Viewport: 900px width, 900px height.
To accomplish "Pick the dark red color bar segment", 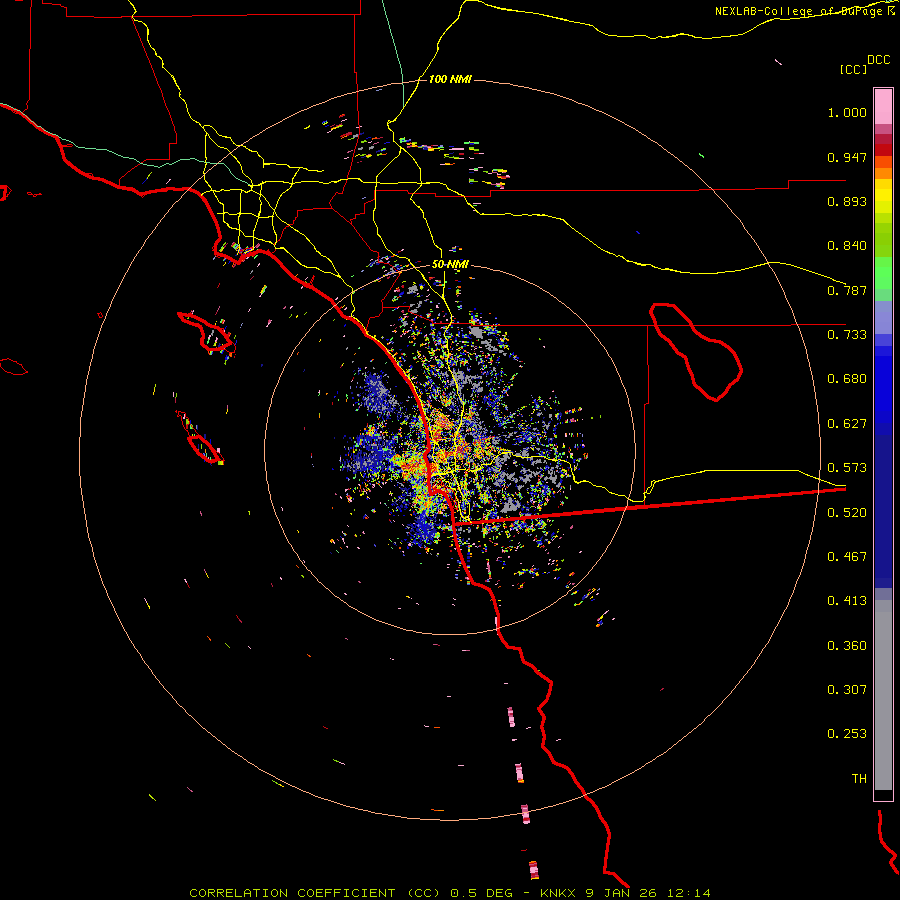I will [x=883, y=149].
